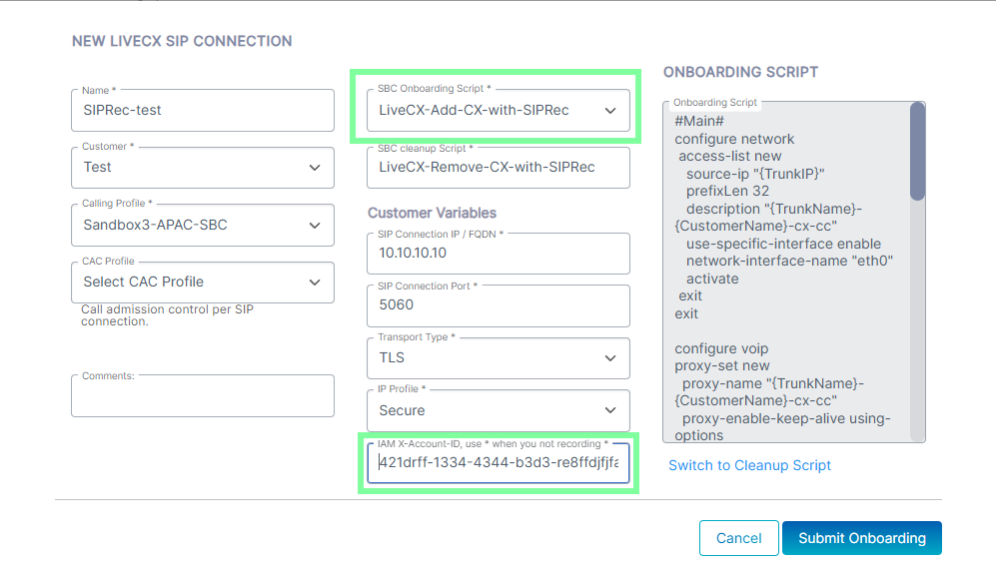Expand the Calling Profile dropdown

pos(202,225)
